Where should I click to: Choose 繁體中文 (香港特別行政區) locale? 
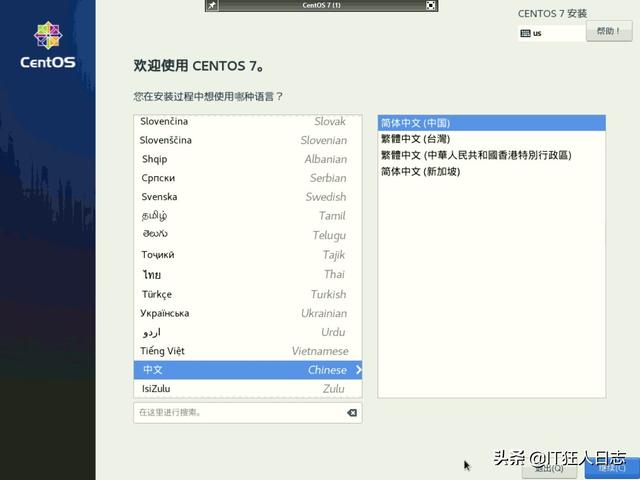pos(491,155)
